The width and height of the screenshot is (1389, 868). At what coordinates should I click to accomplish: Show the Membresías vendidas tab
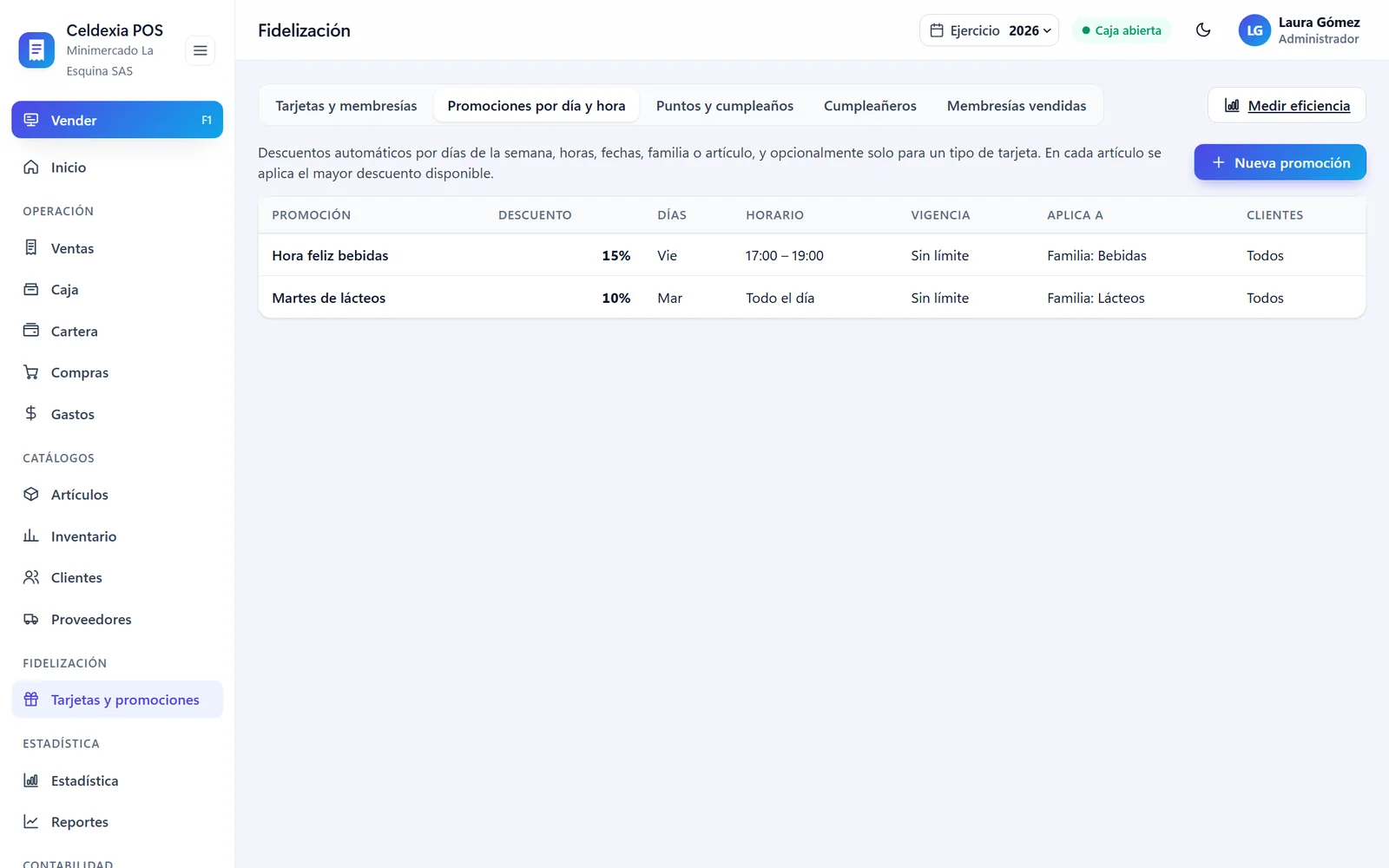[x=1017, y=106]
